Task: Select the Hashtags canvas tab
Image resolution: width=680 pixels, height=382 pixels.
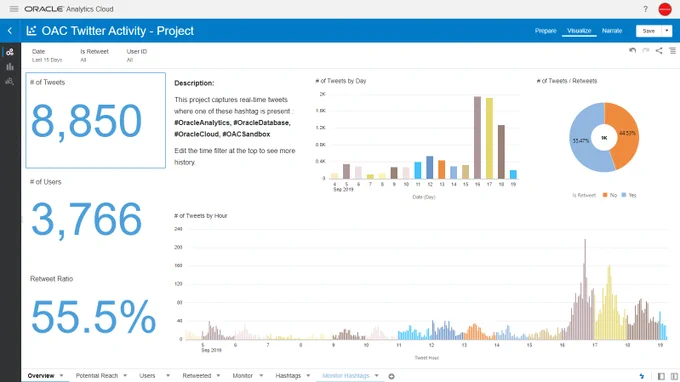Action: point(288,375)
